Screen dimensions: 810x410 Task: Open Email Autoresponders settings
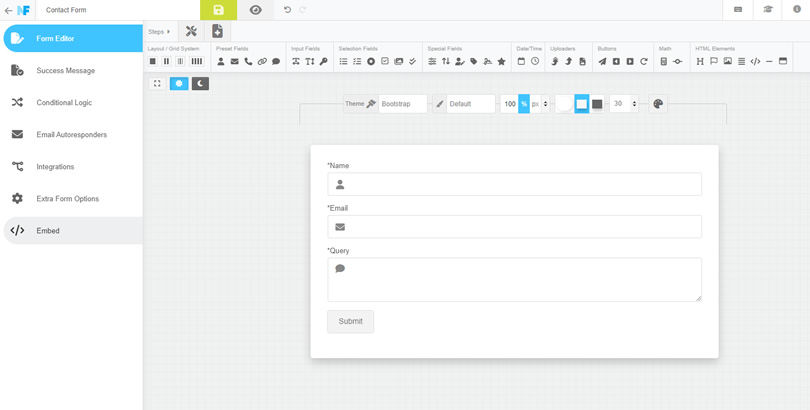[x=73, y=134]
